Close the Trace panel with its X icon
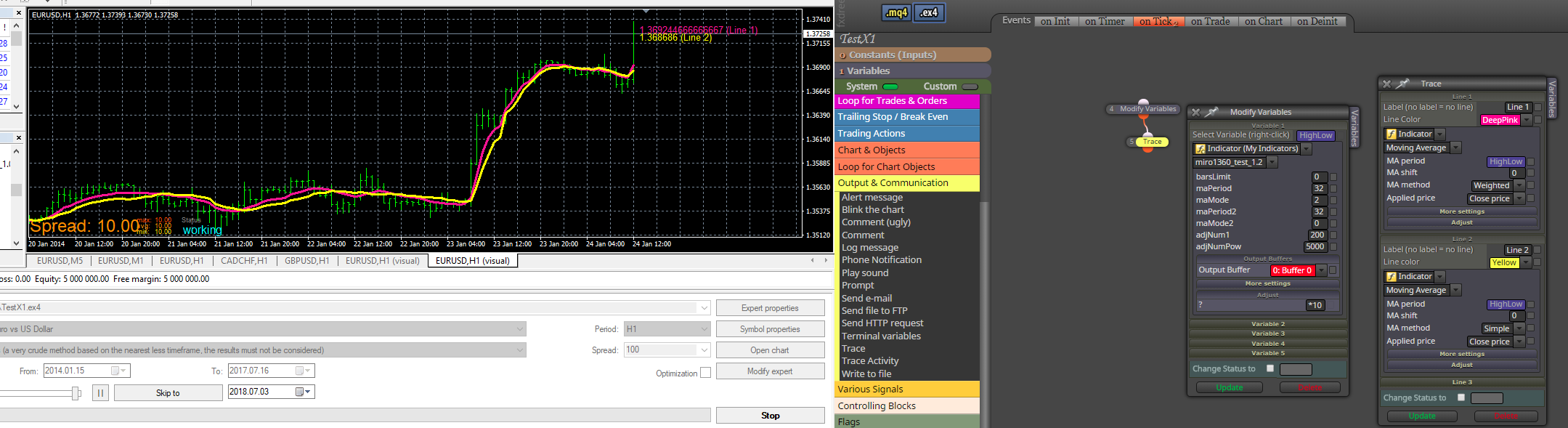Image resolution: width=1568 pixels, height=428 pixels. point(1386,84)
